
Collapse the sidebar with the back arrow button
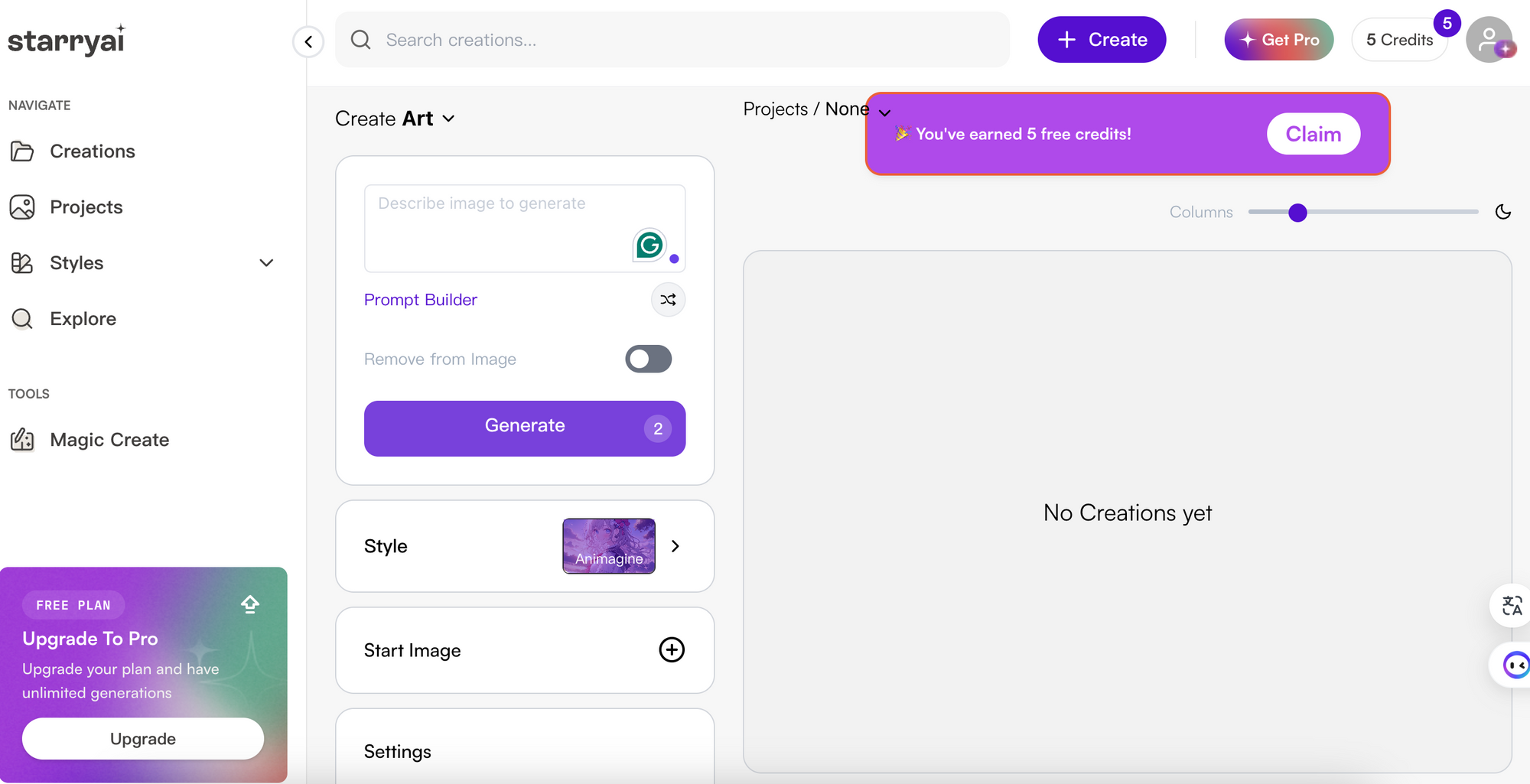click(308, 41)
